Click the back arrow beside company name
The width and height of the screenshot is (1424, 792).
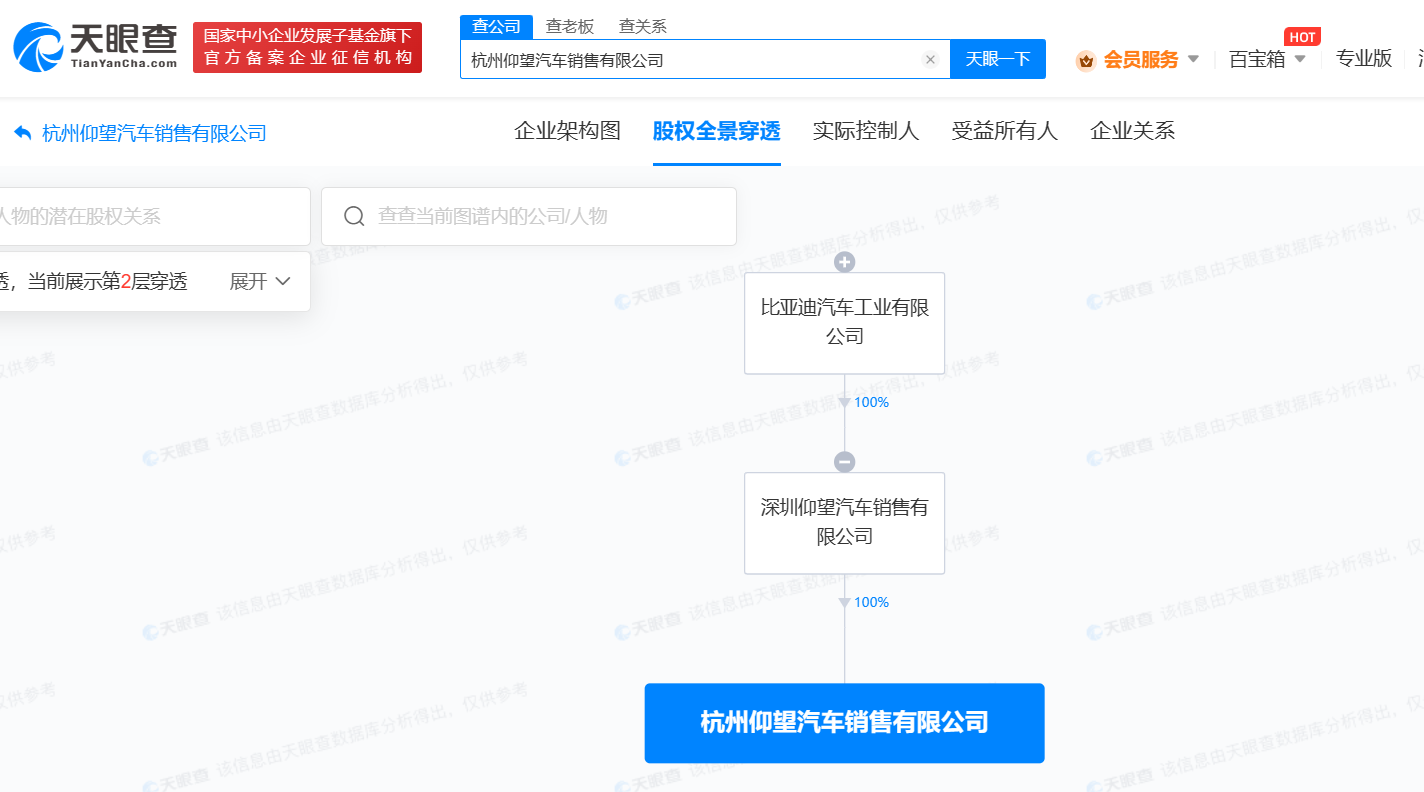23,133
